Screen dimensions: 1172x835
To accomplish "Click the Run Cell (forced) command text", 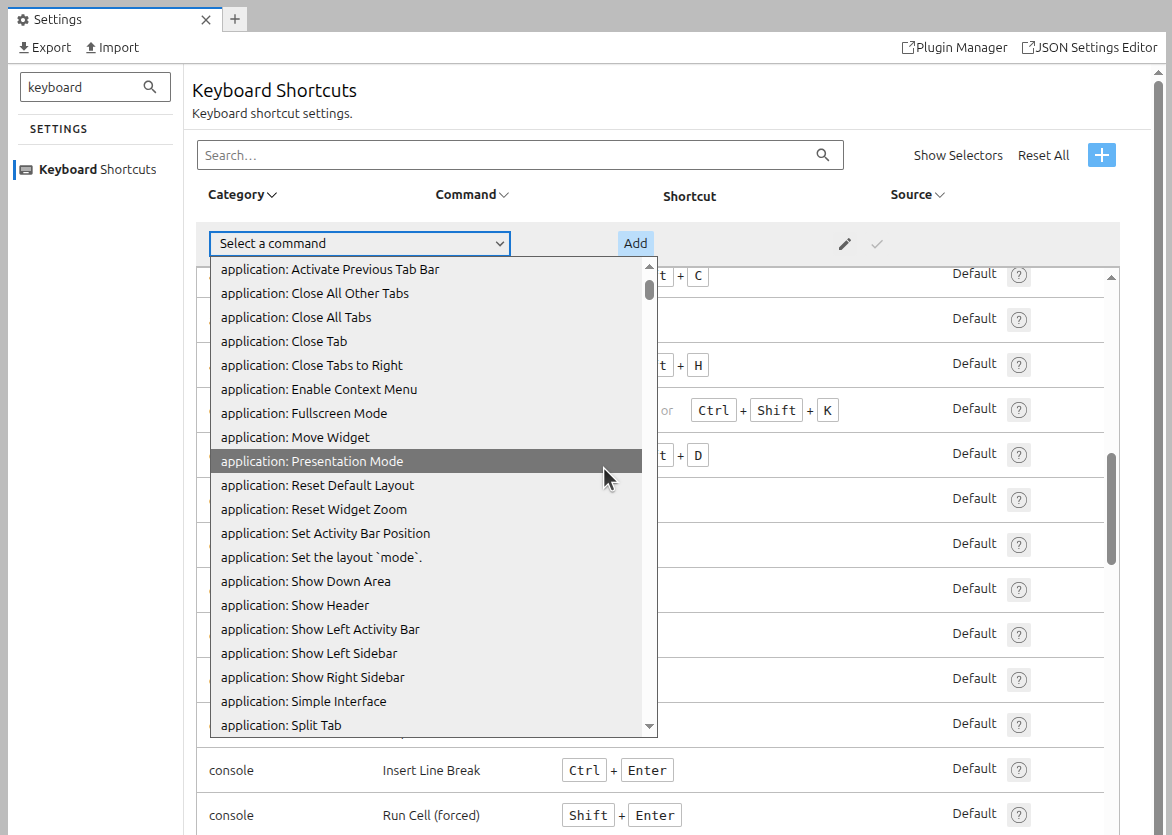I will pyautogui.click(x=431, y=815).
